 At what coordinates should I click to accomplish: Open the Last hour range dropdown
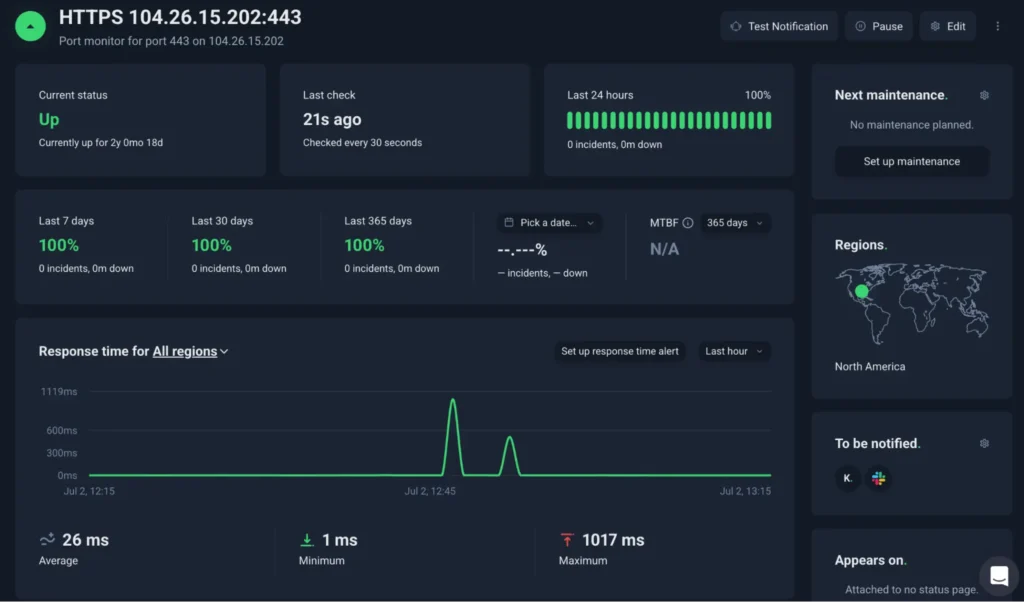(x=734, y=351)
